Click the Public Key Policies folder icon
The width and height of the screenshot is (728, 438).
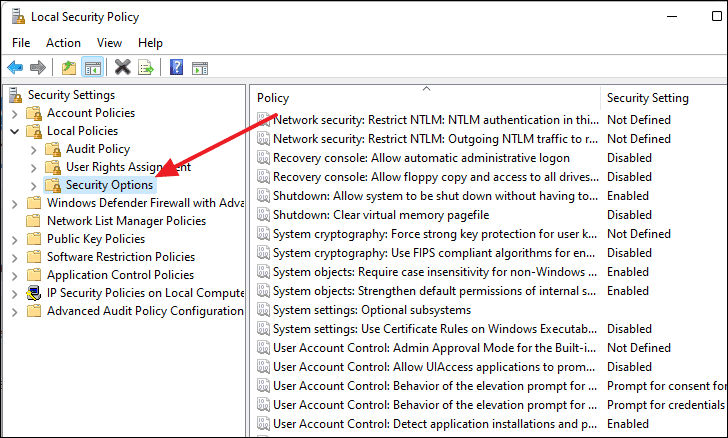33,239
